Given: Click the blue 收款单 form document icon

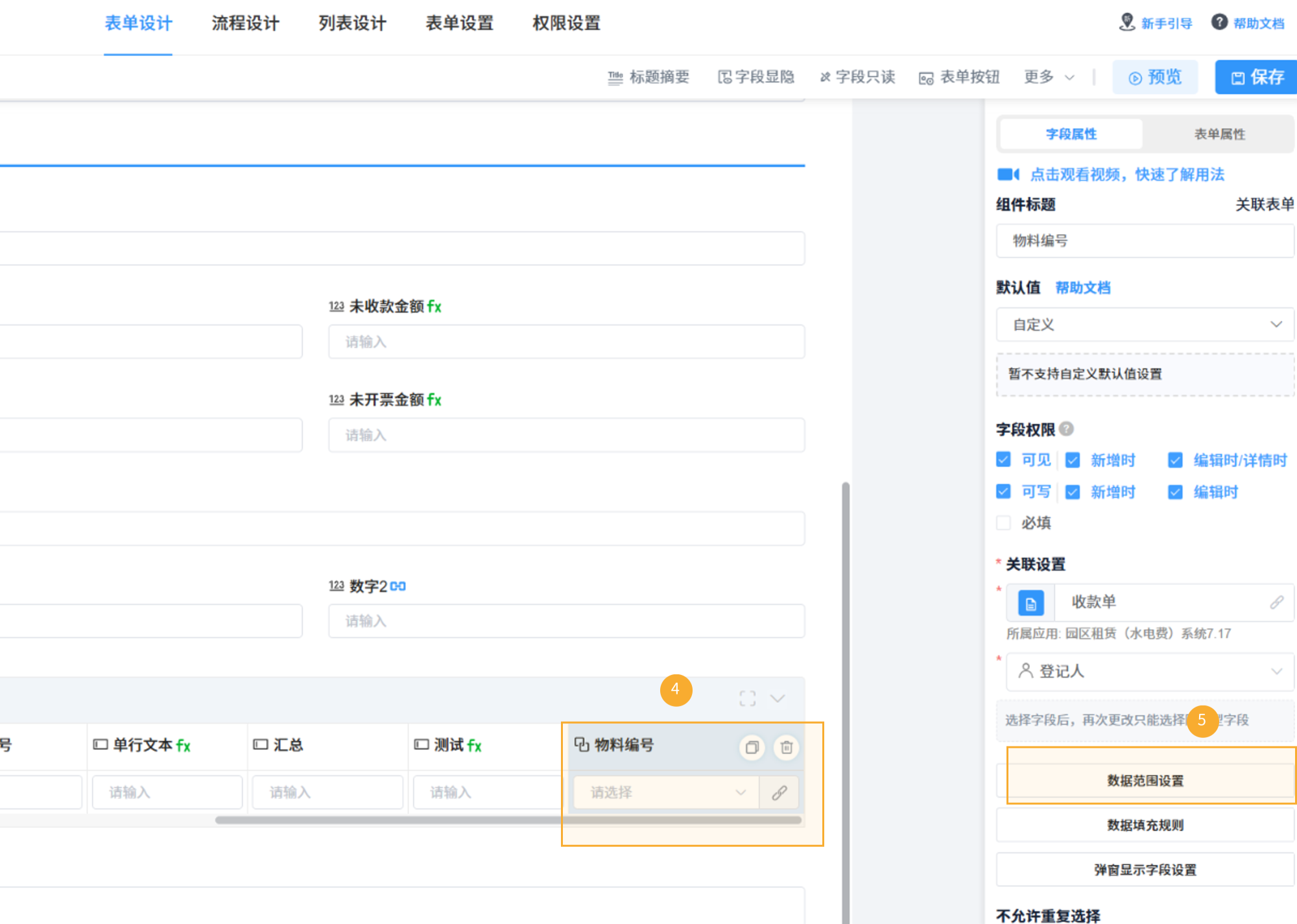Looking at the screenshot, I should [x=1030, y=603].
